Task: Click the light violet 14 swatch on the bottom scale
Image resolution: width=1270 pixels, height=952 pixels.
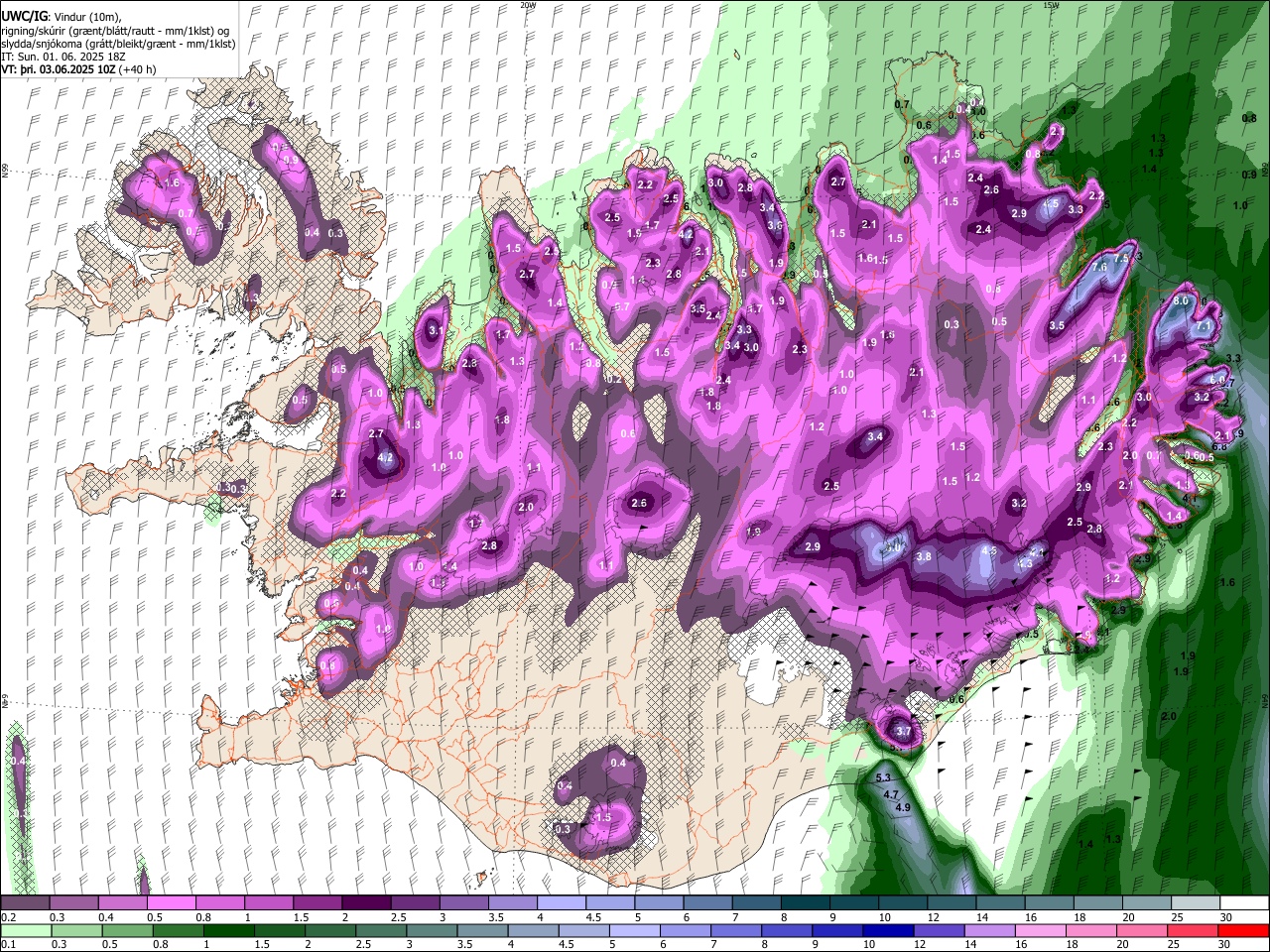Action: click(x=988, y=930)
